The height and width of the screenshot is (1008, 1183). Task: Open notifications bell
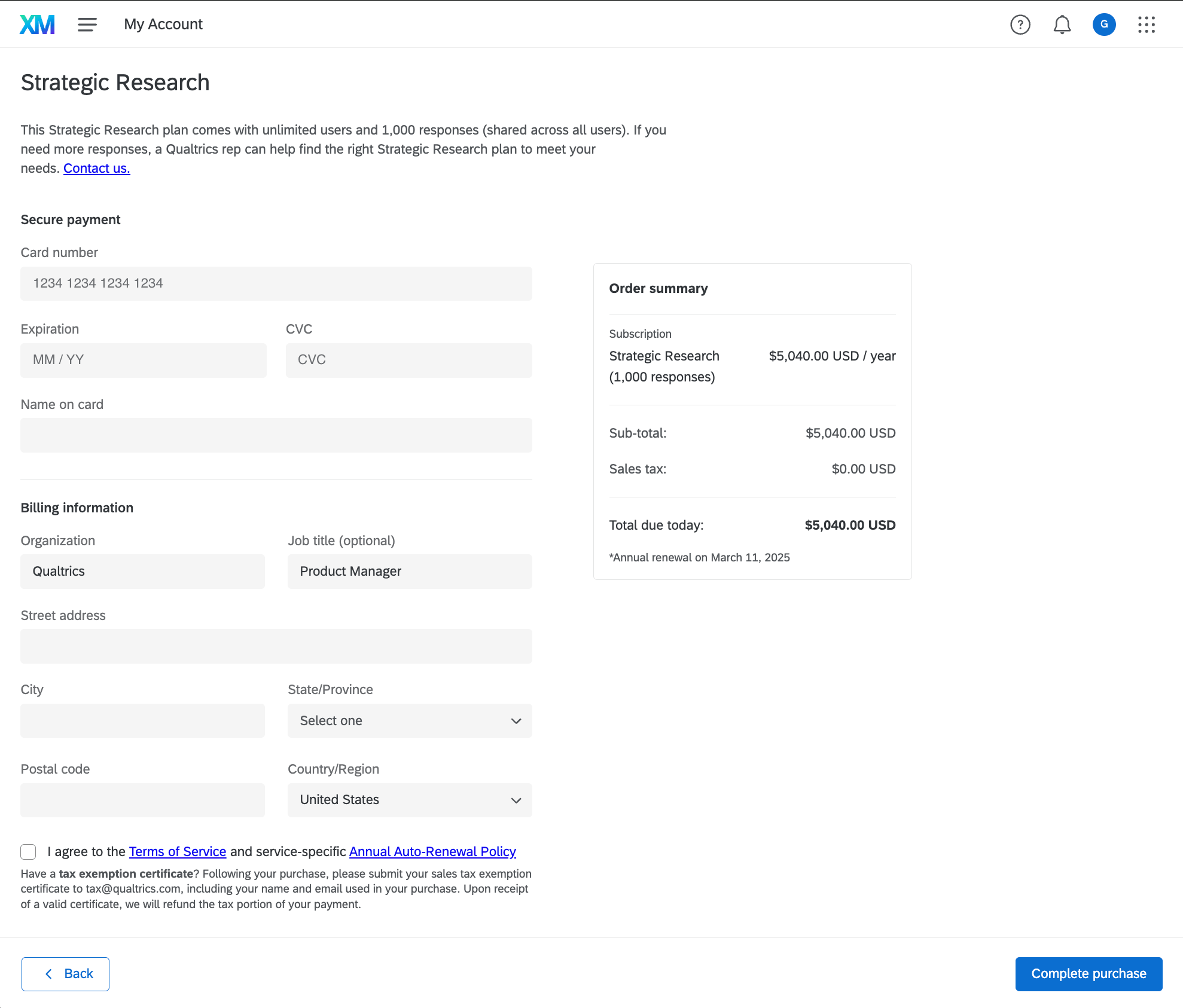1062,25
